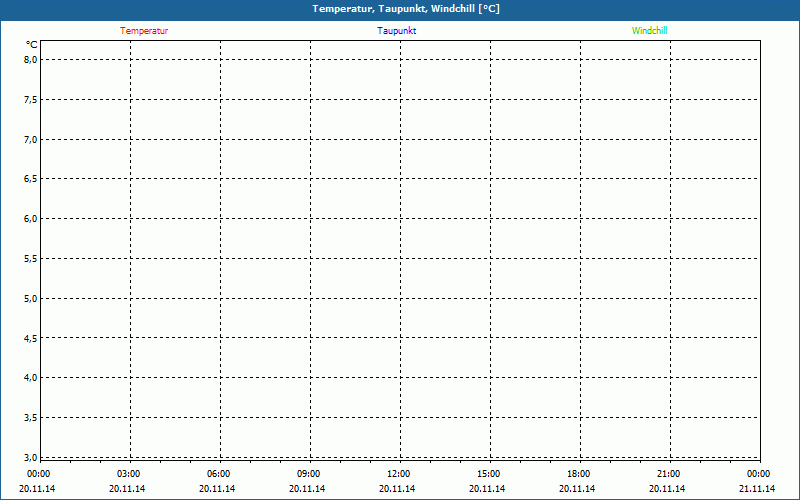This screenshot has width=800, height=500.
Task: Click the 18:00 time axis label
Action: pos(578,474)
